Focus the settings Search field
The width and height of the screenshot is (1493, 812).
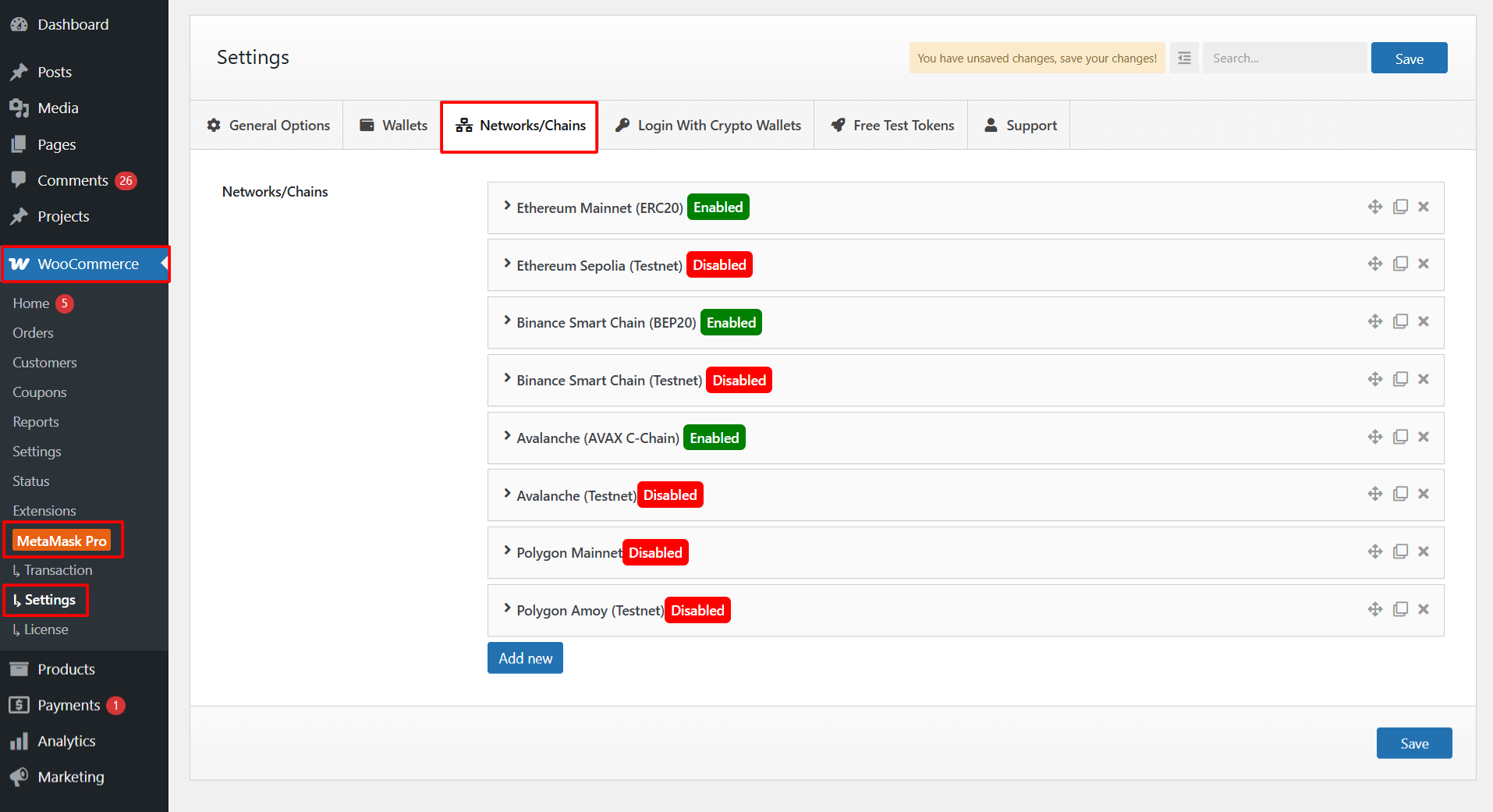pyautogui.click(x=1285, y=59)
